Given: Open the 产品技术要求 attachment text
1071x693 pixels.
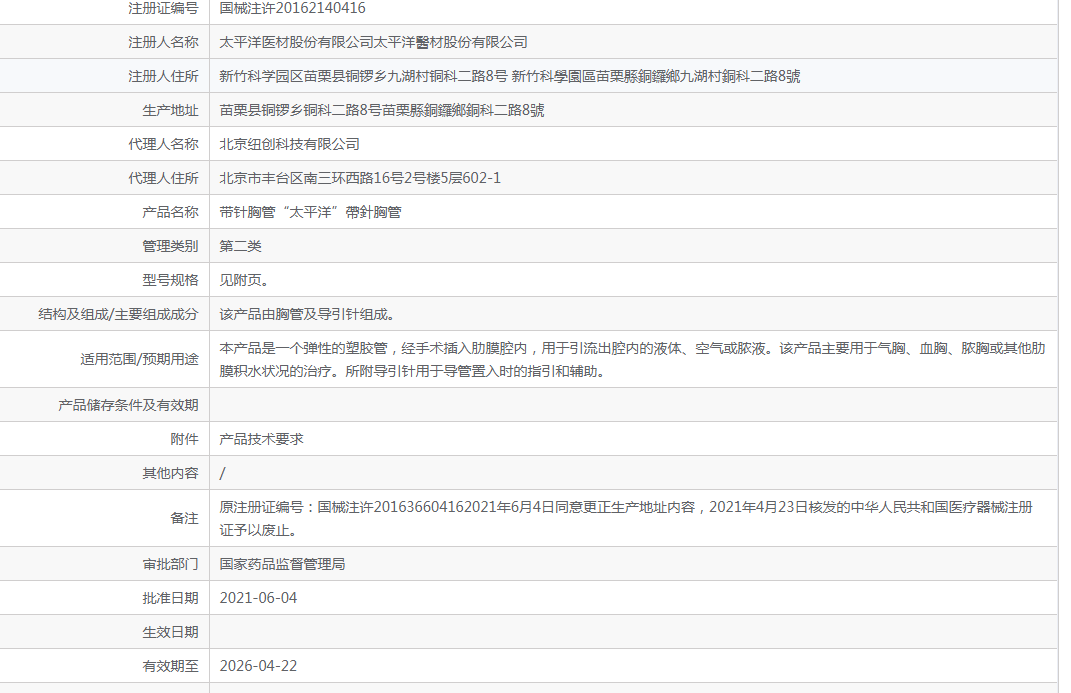Looking at the screenshot, I should pos(261,439).
